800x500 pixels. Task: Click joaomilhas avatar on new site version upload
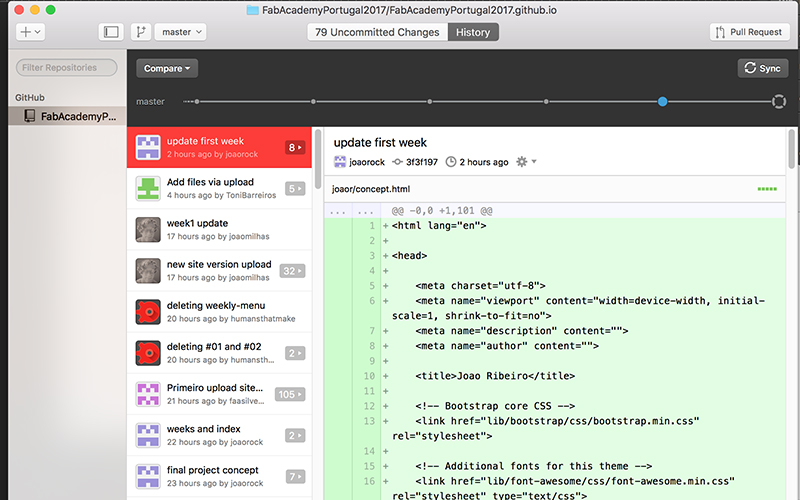point(148,270)
